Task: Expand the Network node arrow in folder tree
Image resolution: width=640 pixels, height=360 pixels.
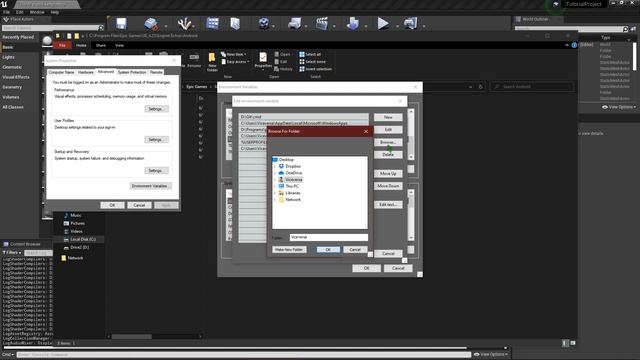Action: pyautogui.click(x=275, y=200)
